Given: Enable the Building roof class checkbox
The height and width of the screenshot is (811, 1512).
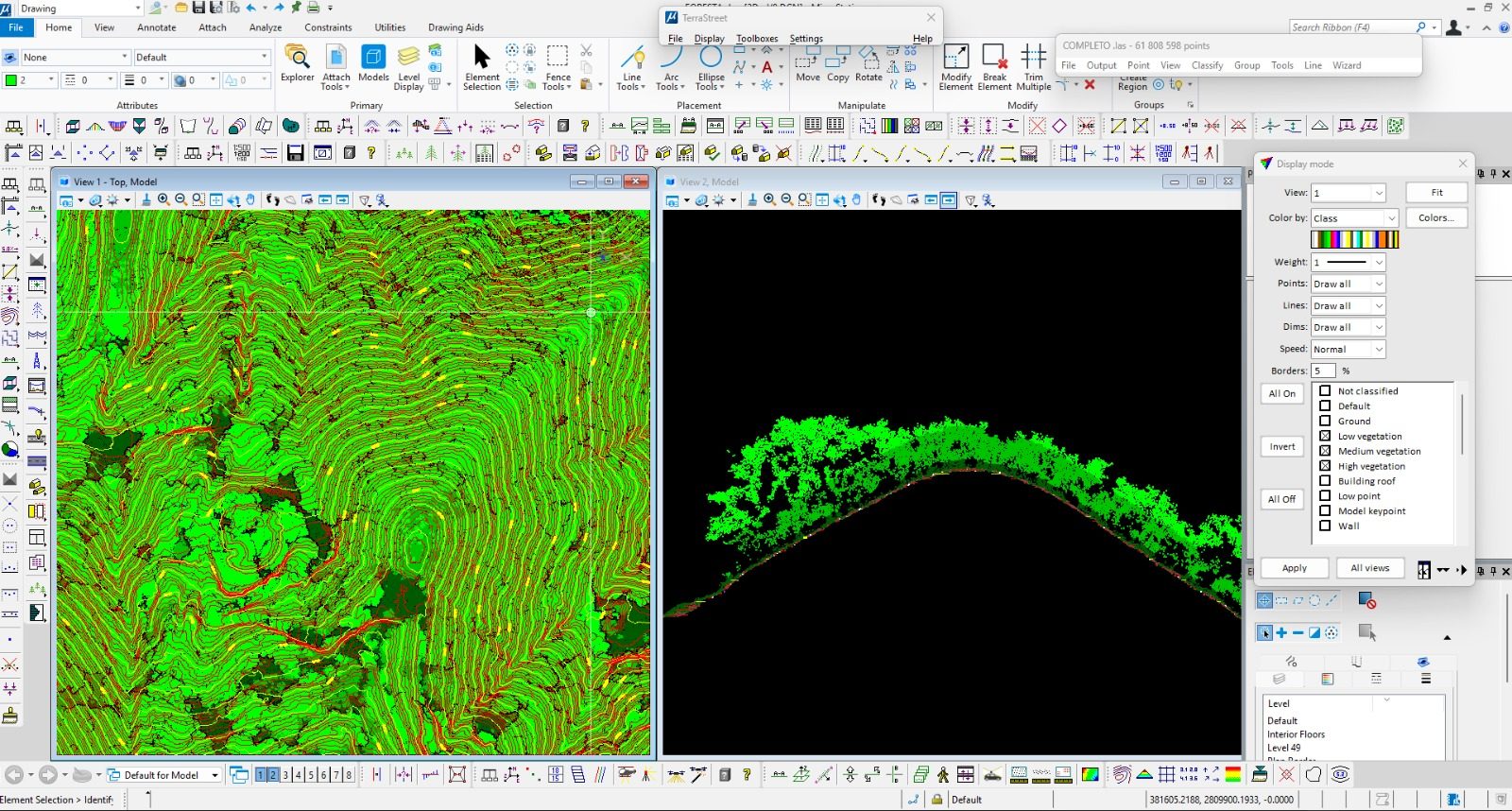Looking at the screenshot, I should (1325, 480).
